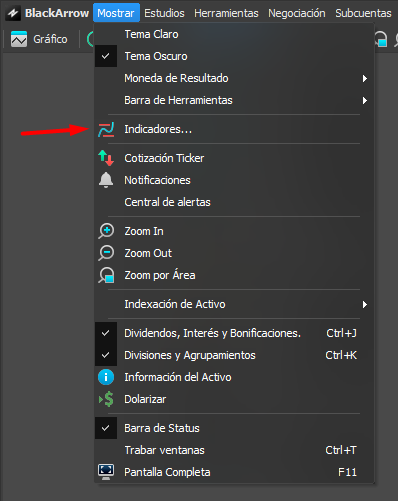Click the blue Información del Activo icon
Image resolution: width=398 pixels, height=501 pixels.
coord(106,377)
